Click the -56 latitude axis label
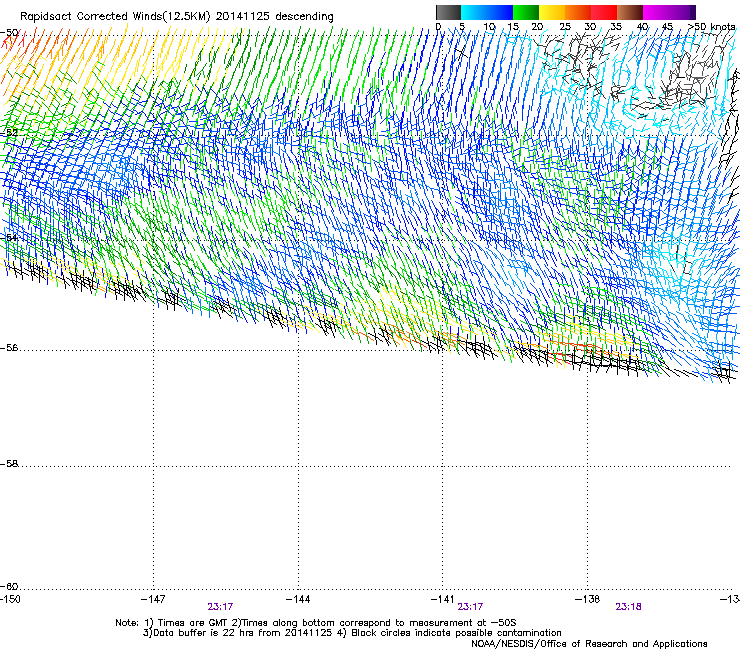The height and width of the screenshot is (650, 740). point(9,348)
